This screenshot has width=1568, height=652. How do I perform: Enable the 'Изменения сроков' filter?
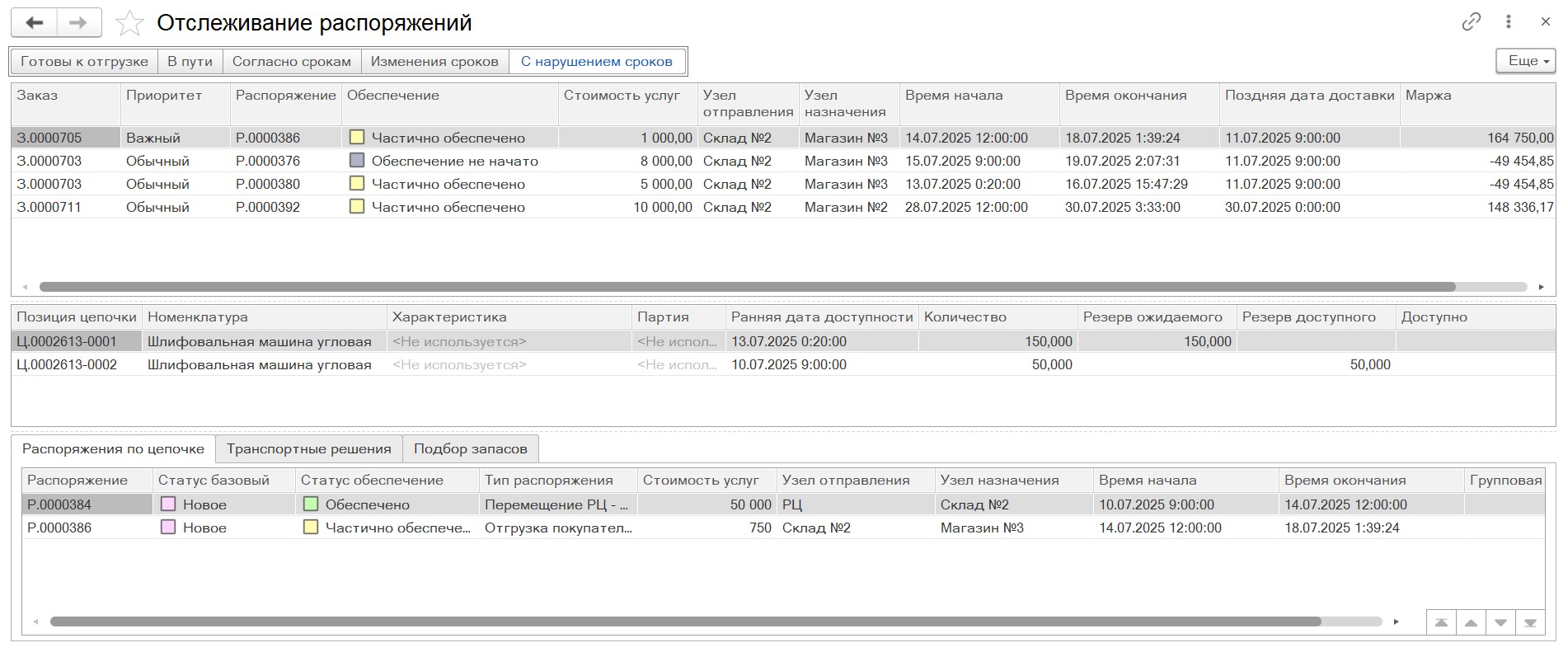(434, 62)
